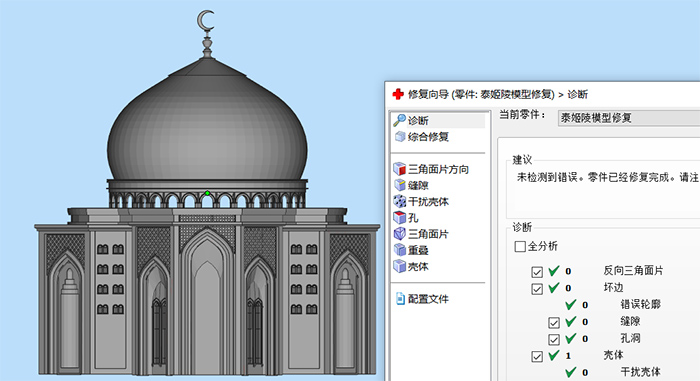Click the 错误轮廓 label
Viewport: 700px width, 381px height.
pyautogui.click(x=640, y=304)
